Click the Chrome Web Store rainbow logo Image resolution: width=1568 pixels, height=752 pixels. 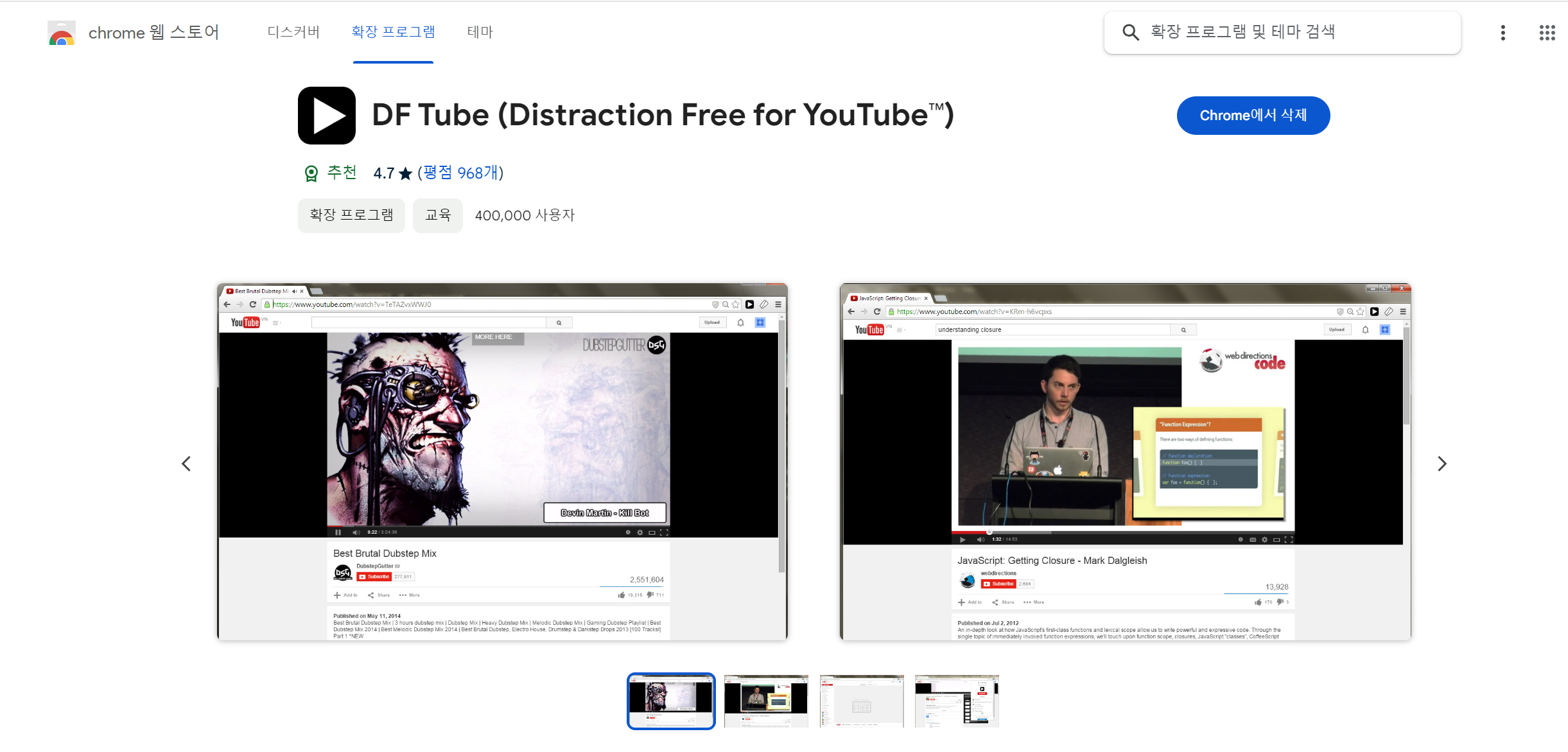pos(62,33)
